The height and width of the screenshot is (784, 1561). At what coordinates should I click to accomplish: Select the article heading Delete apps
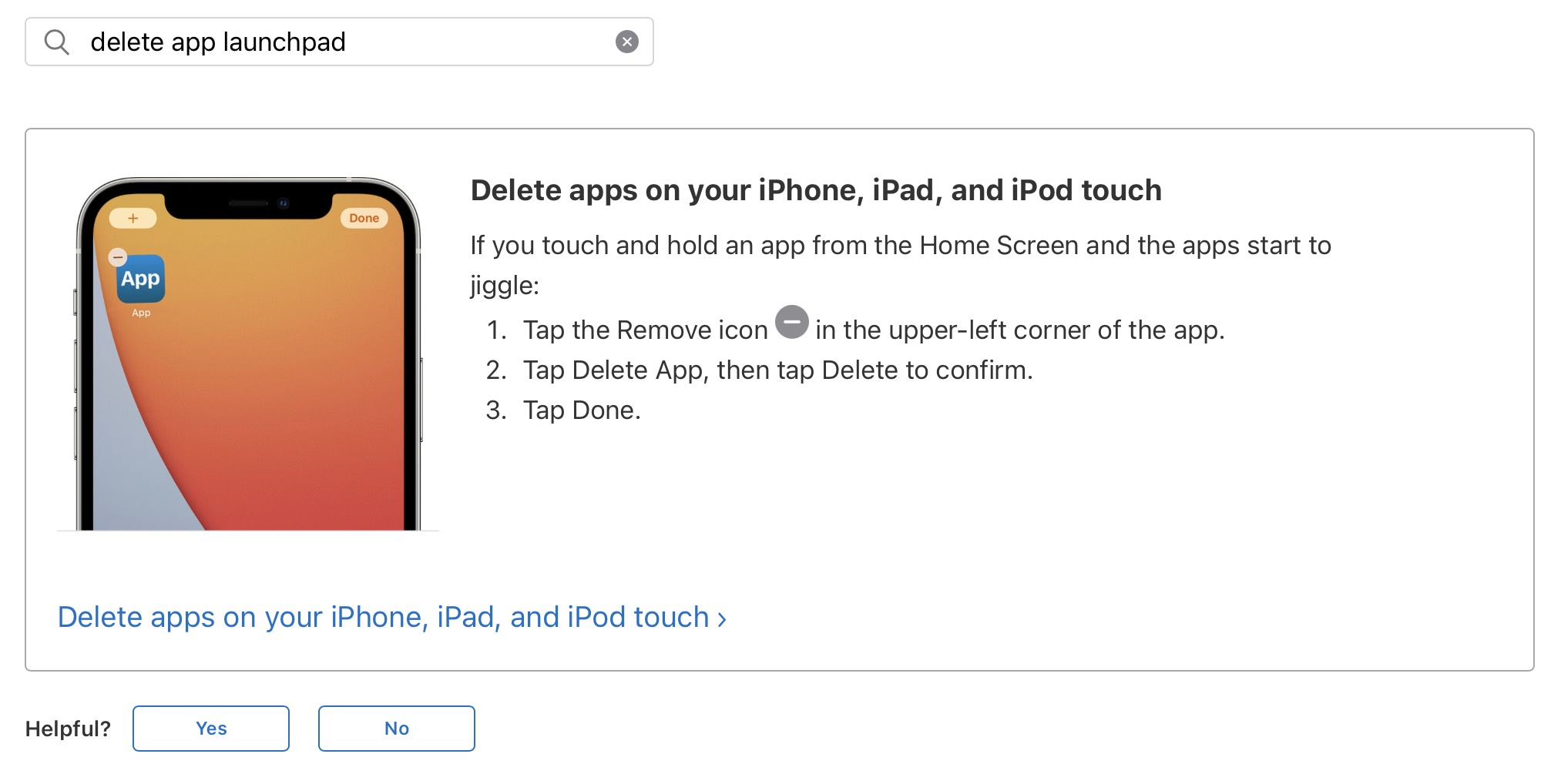(x=815, y=189)
